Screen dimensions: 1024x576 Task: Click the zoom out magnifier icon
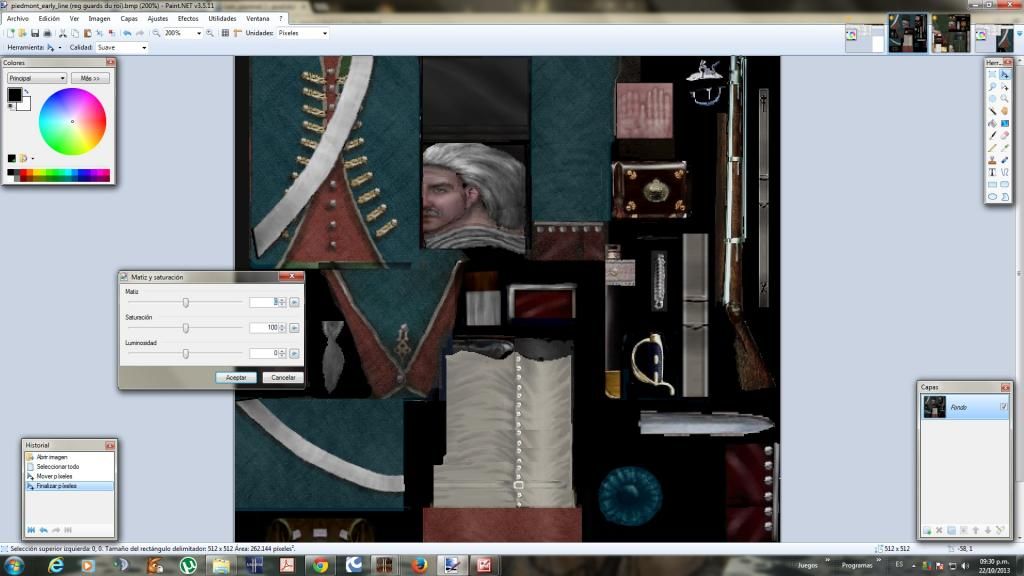(x=157, y=33)
